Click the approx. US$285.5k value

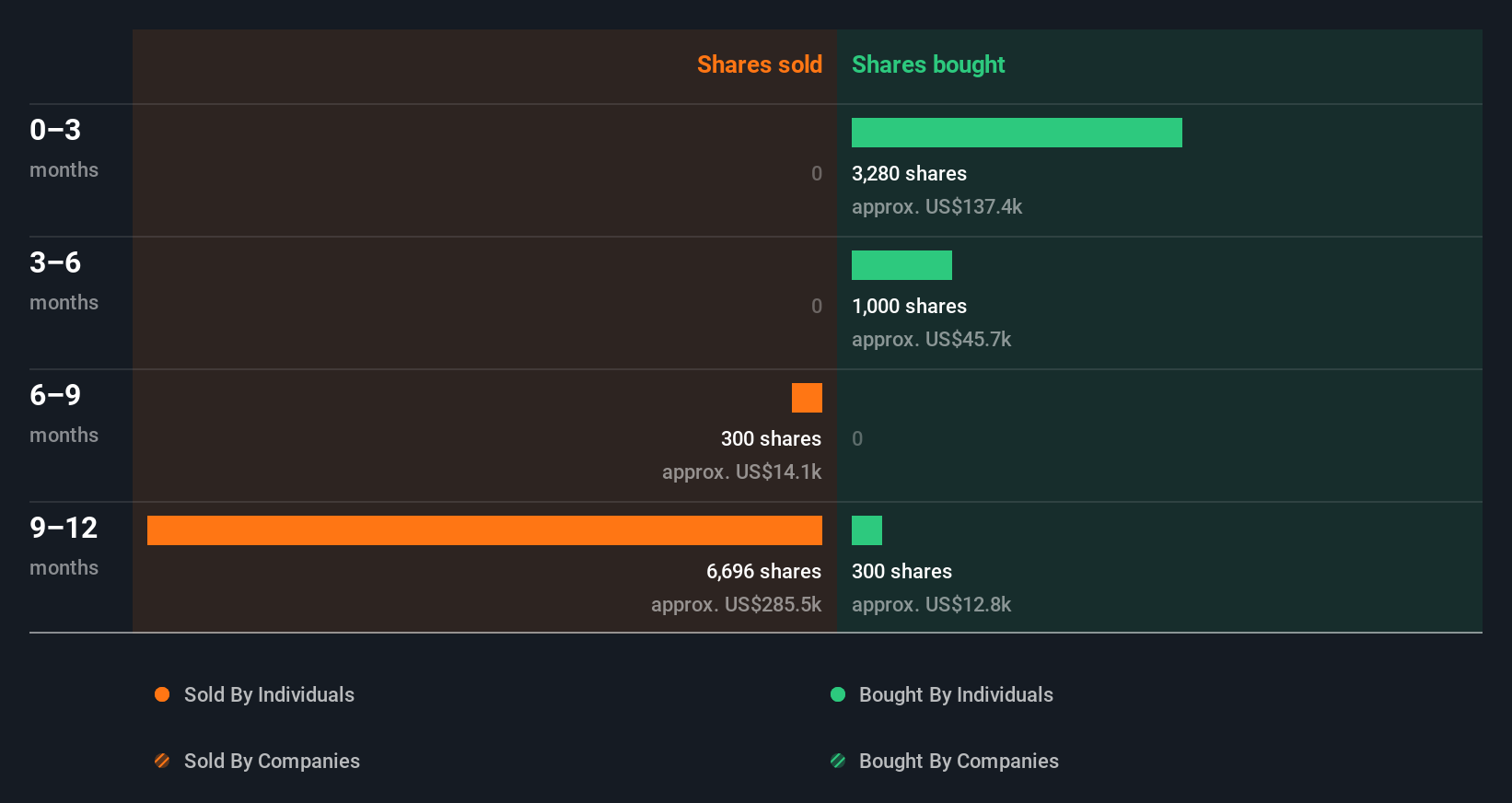(x=736, y=605)
